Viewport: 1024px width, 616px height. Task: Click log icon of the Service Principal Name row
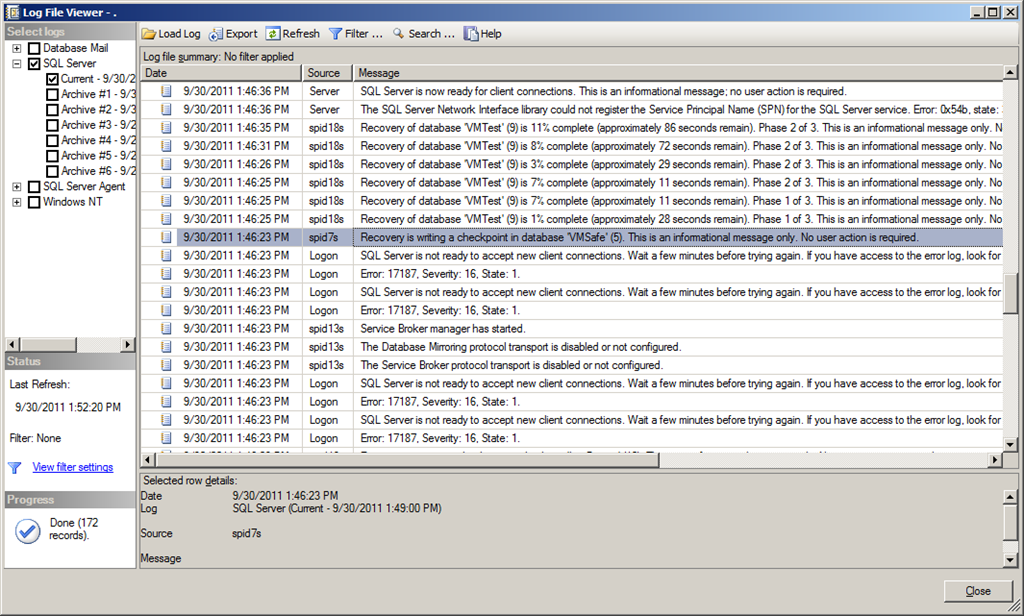tap(167, 109)
